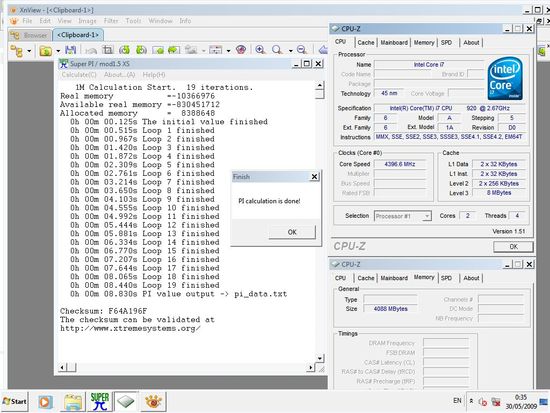
Task: Click Super PI horizontal scroll left arrow
Action: coord(62,367)
